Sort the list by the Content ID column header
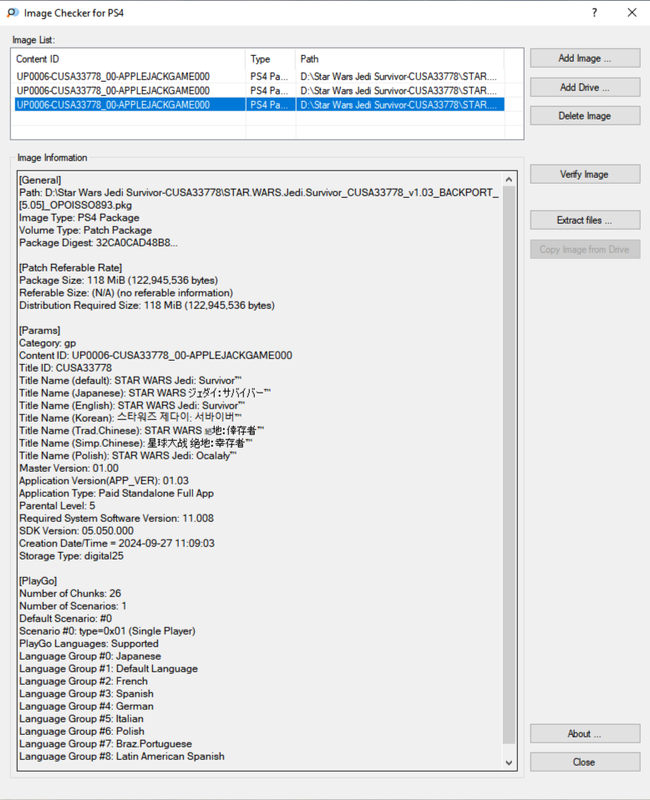The height and width of the screenshot is (800, 650). [x=128, y=59]
